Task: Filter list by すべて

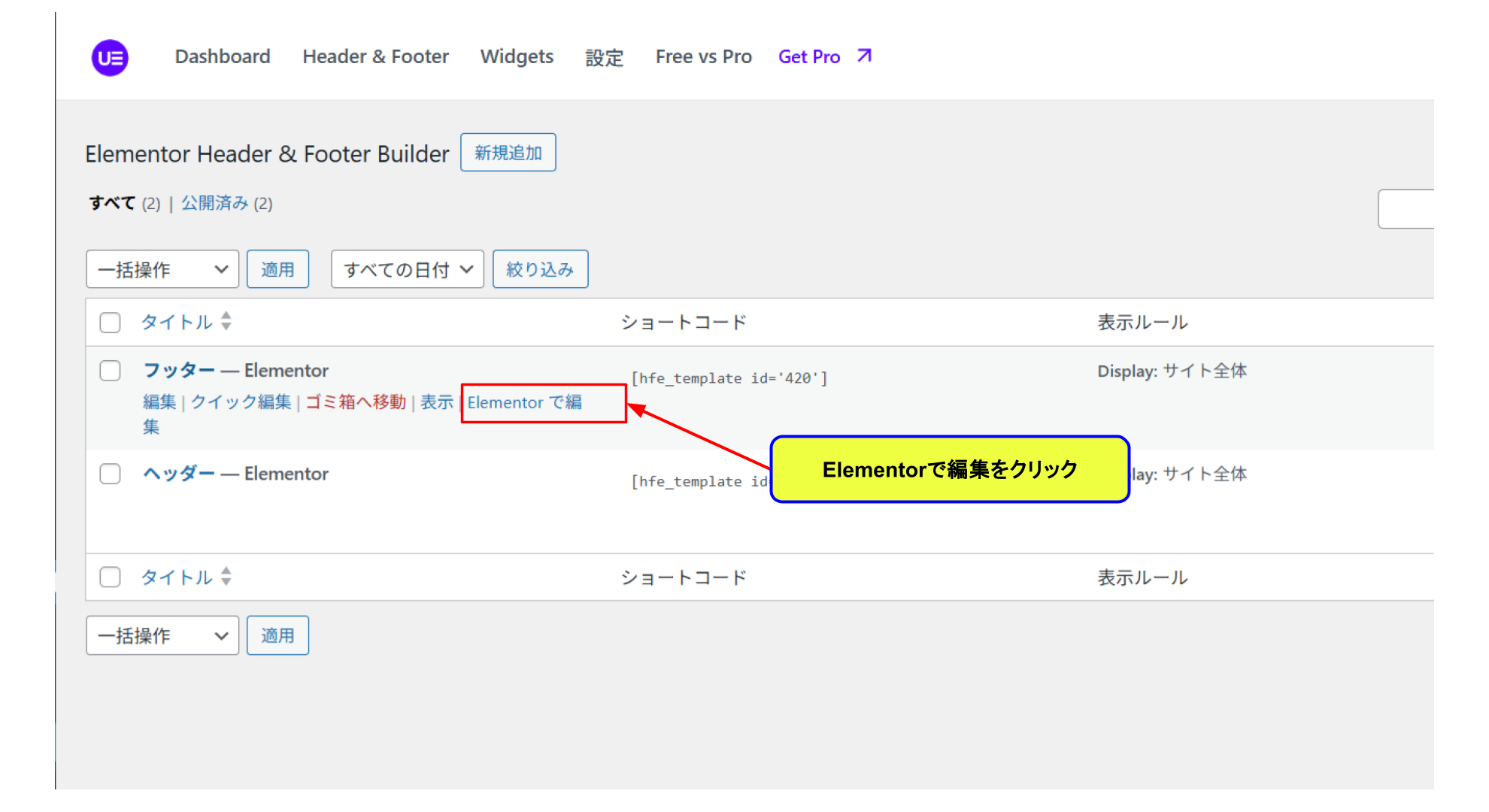Action: pyautogui.click(x=112, y=203)
